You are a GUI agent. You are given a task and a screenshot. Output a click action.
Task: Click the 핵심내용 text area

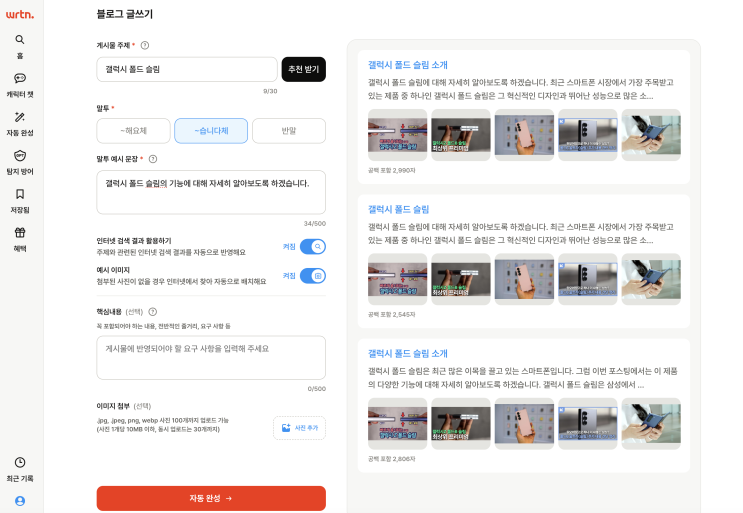pos(211,358)
